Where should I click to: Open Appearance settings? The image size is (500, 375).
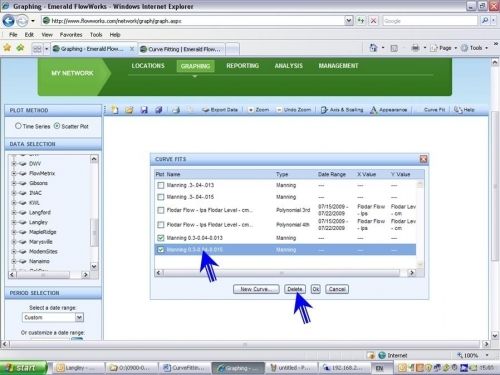tap(389, 110)
